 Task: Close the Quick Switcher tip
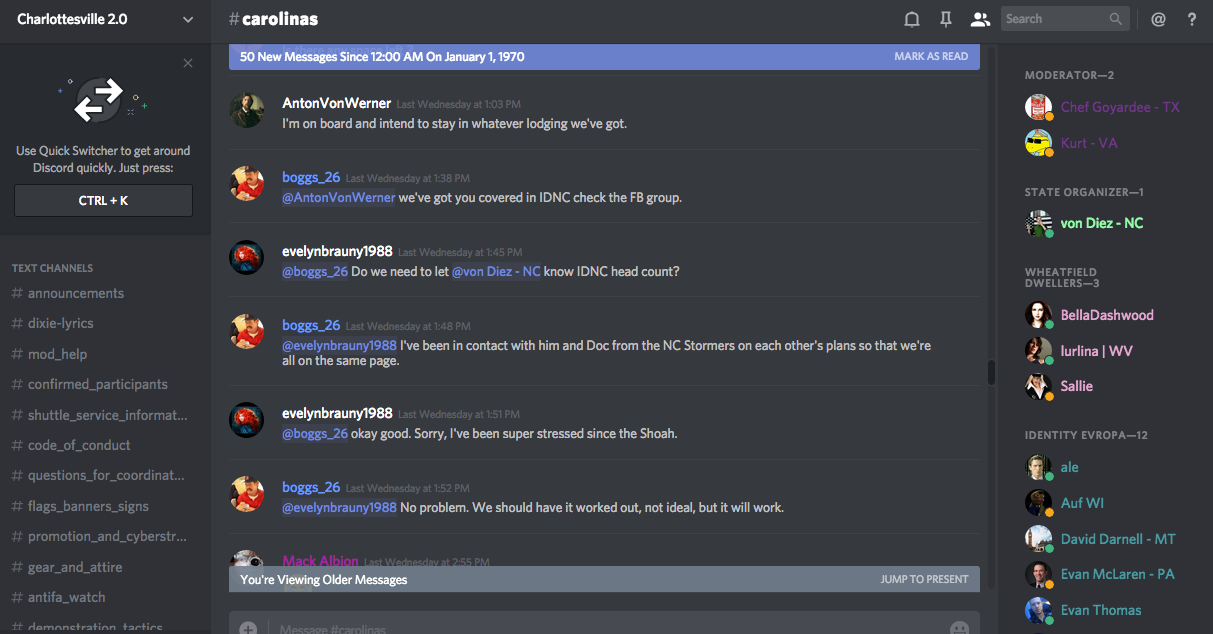(188, 64)
